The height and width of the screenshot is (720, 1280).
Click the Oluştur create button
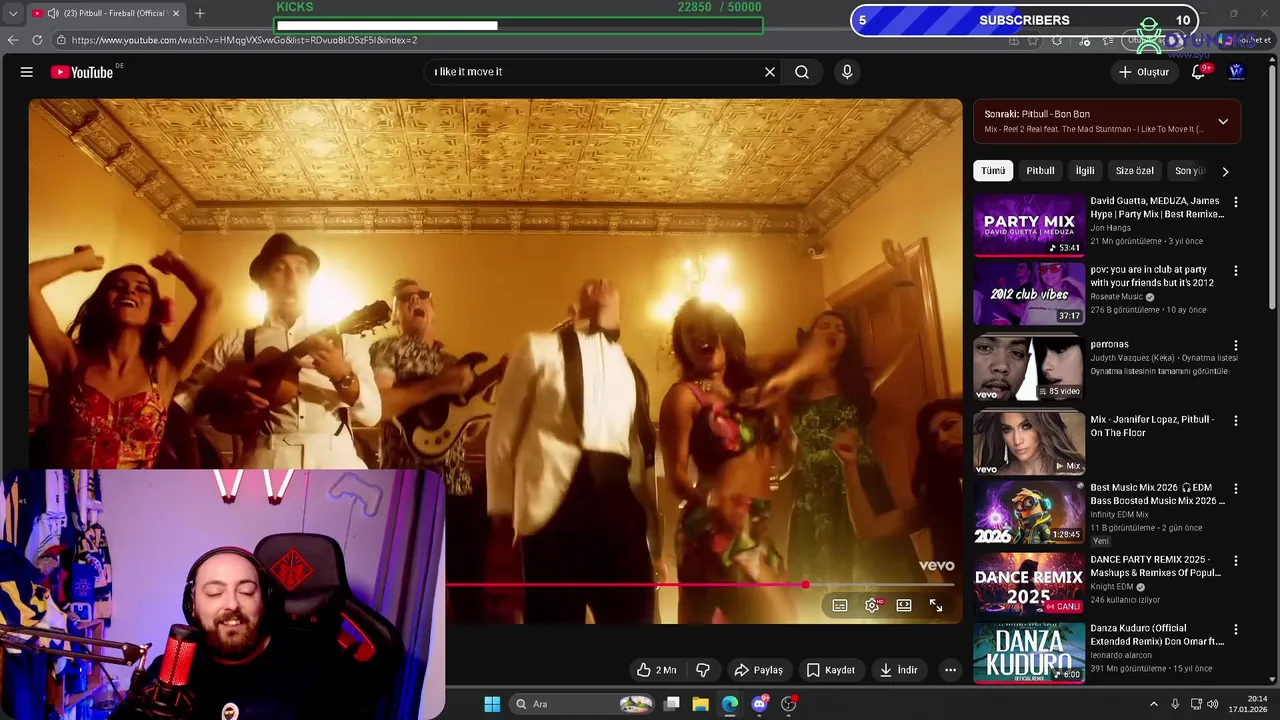pyautogui.click(x=1143, y=72)
